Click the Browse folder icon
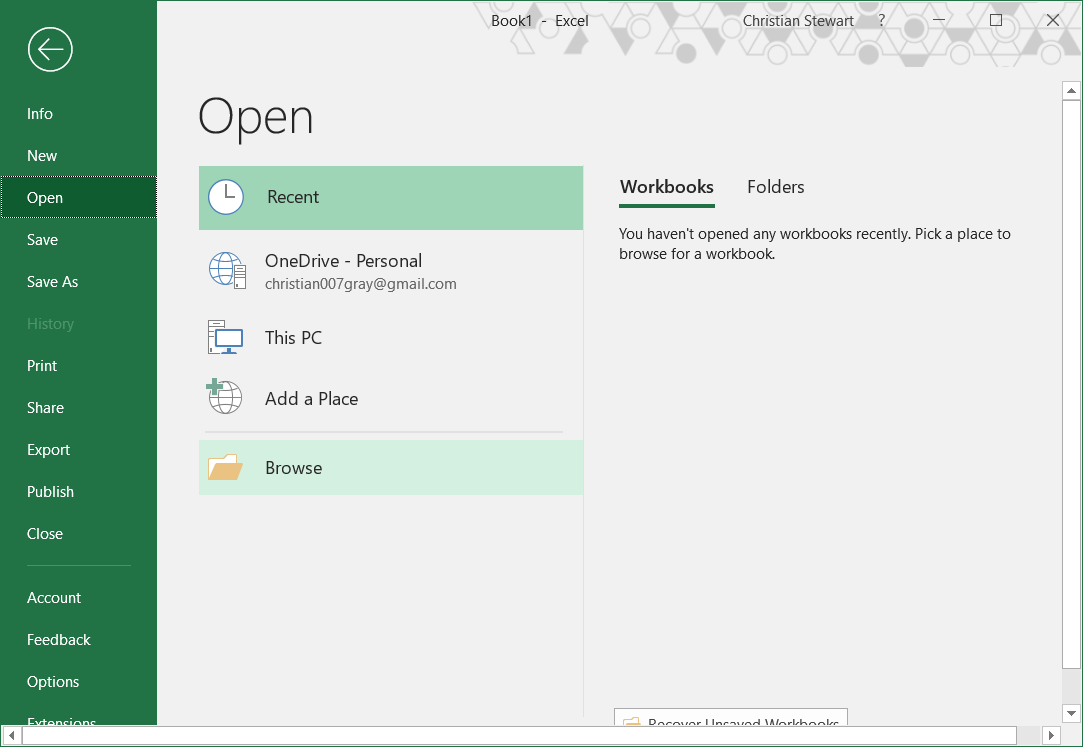 click(225, 467)
